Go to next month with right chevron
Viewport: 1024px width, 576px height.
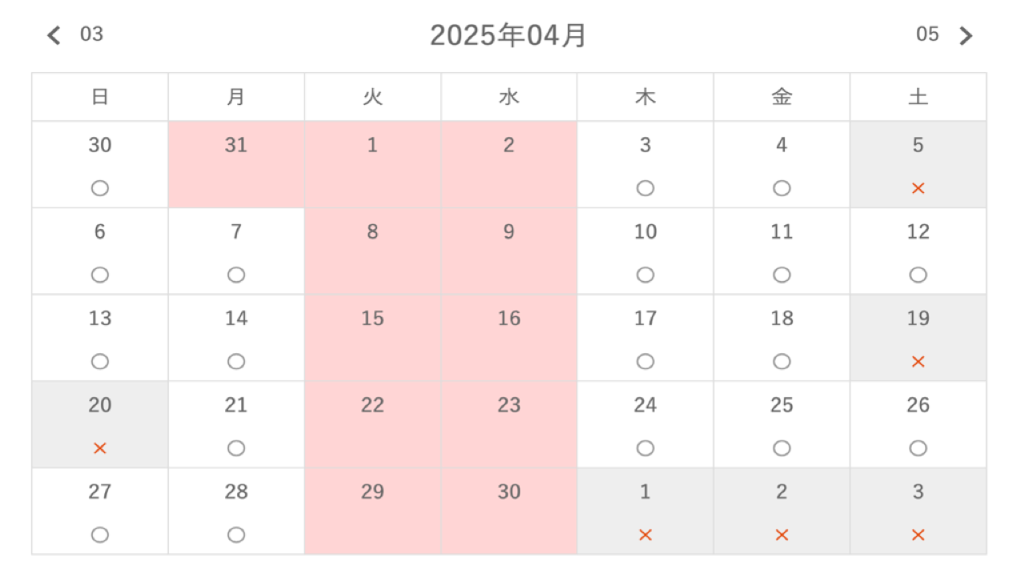pos(965,36)
